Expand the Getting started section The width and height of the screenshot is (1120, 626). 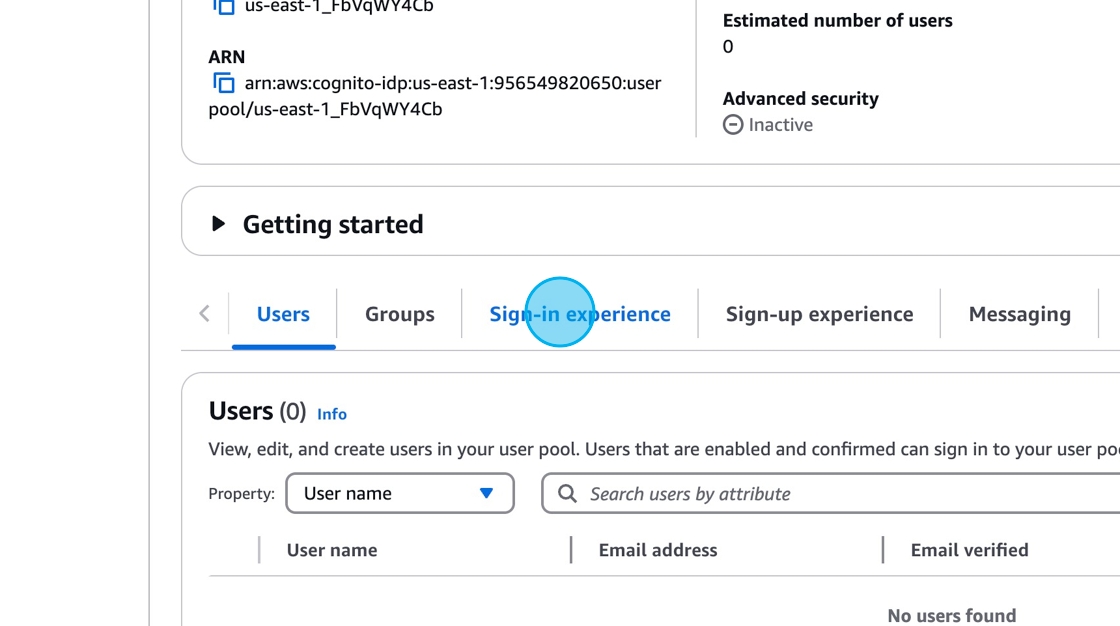(219, 224)
